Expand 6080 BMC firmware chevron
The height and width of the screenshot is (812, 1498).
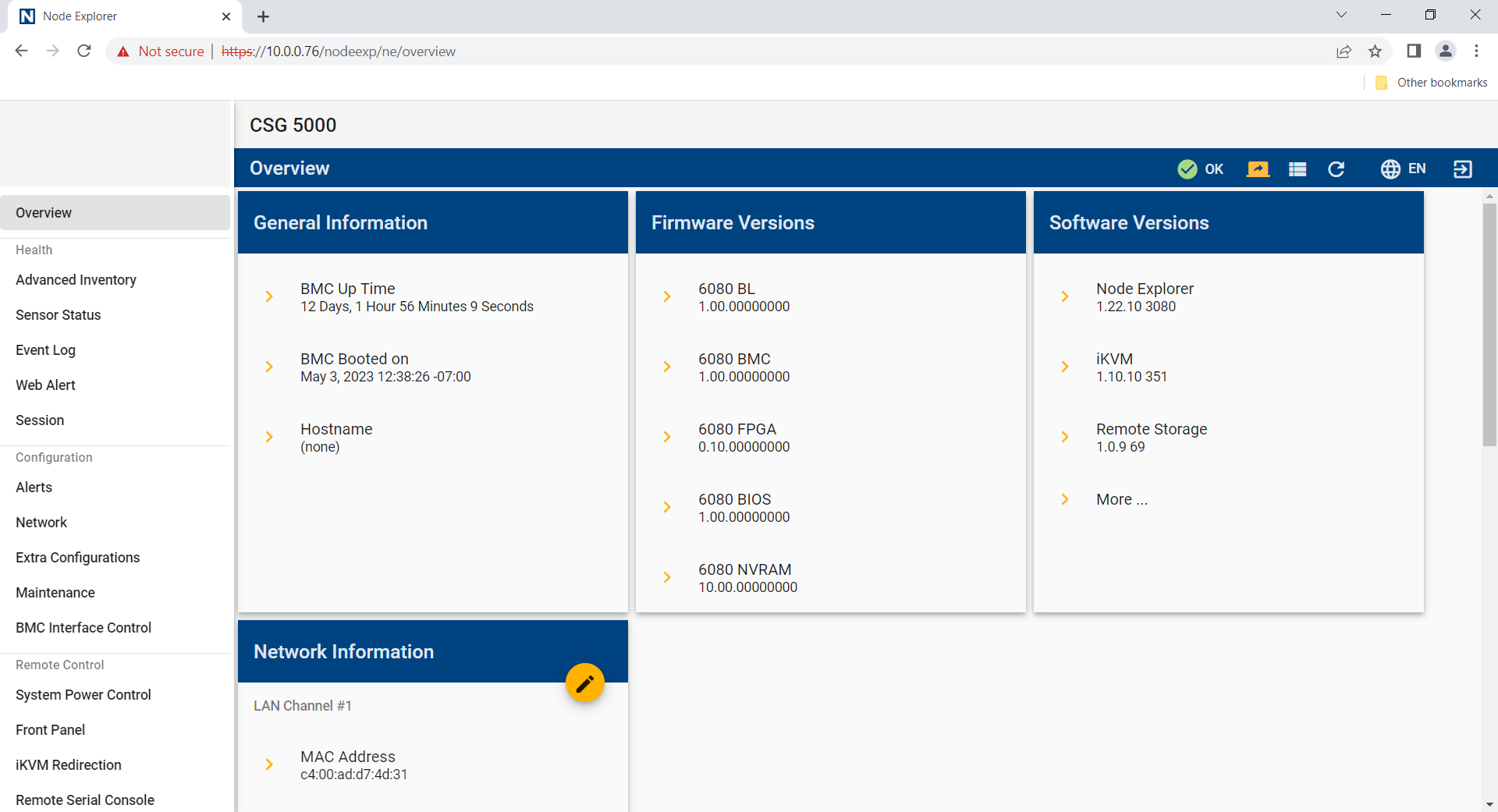tap(667, 367)
